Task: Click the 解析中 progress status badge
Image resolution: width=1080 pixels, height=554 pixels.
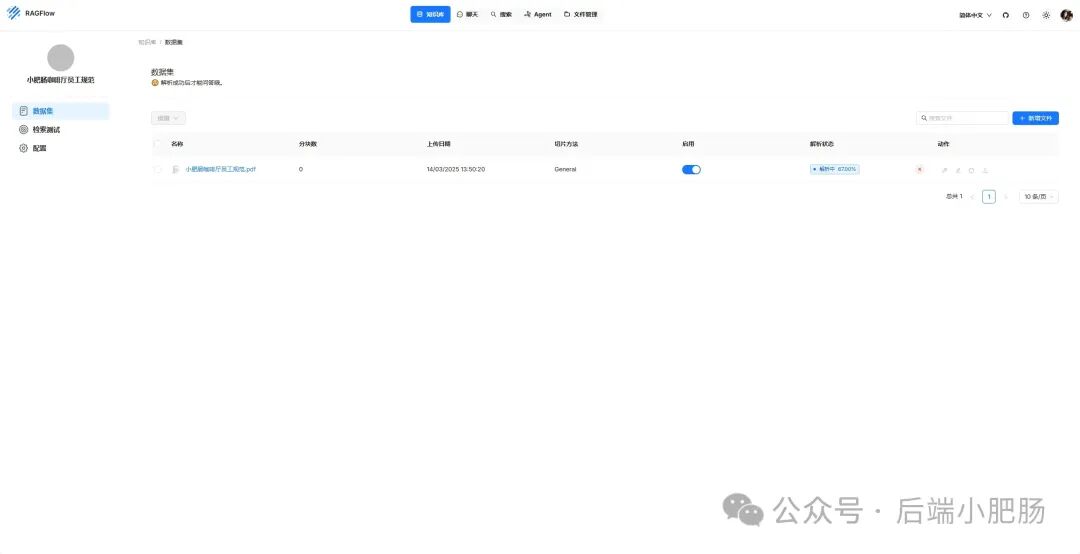Action: (834, 169)
